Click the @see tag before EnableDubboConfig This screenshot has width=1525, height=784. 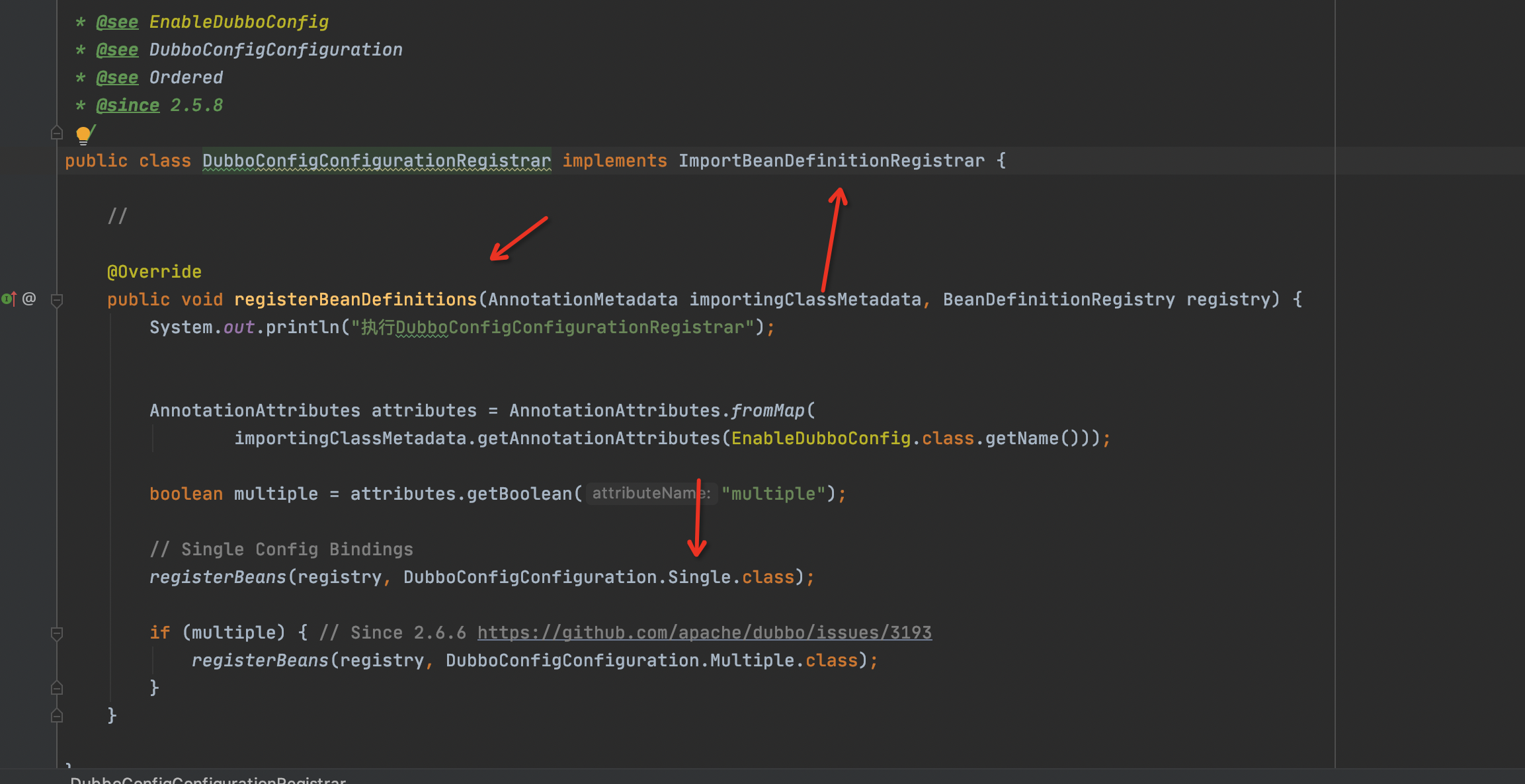pos(117,22)
